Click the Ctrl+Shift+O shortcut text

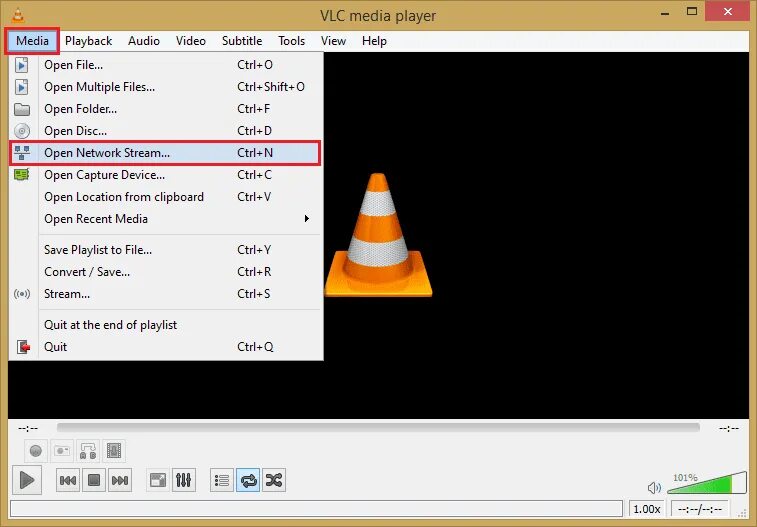point(271,87)
